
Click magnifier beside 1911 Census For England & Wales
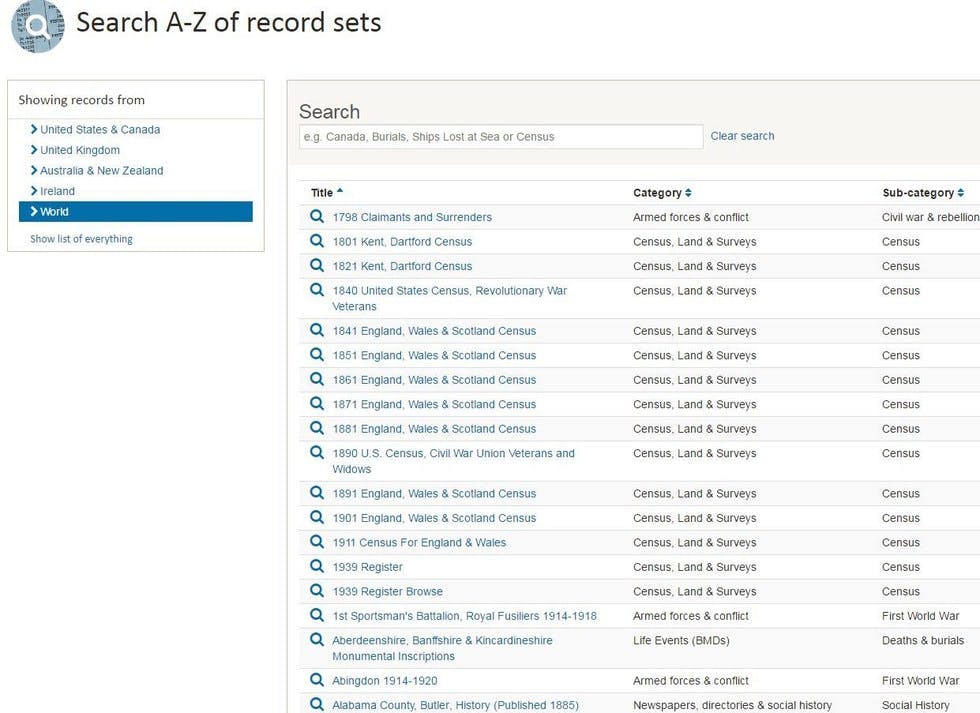click(x=316, y=542)
